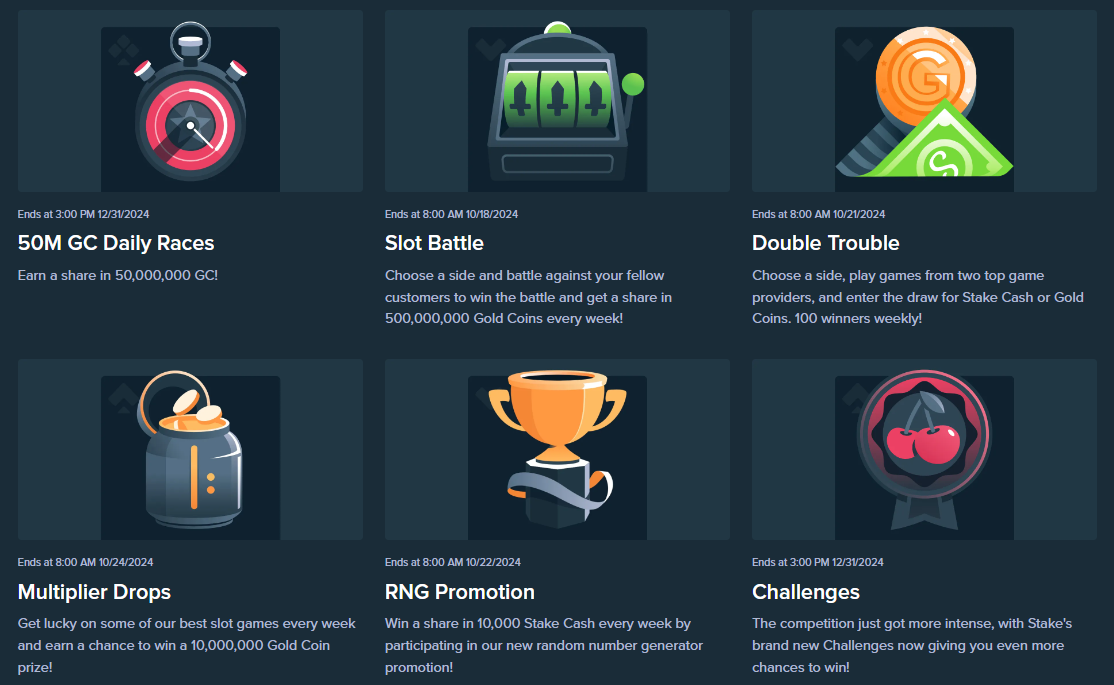
Task: Click the RNG Promotion description paragraph
Action: coord(544,645)
